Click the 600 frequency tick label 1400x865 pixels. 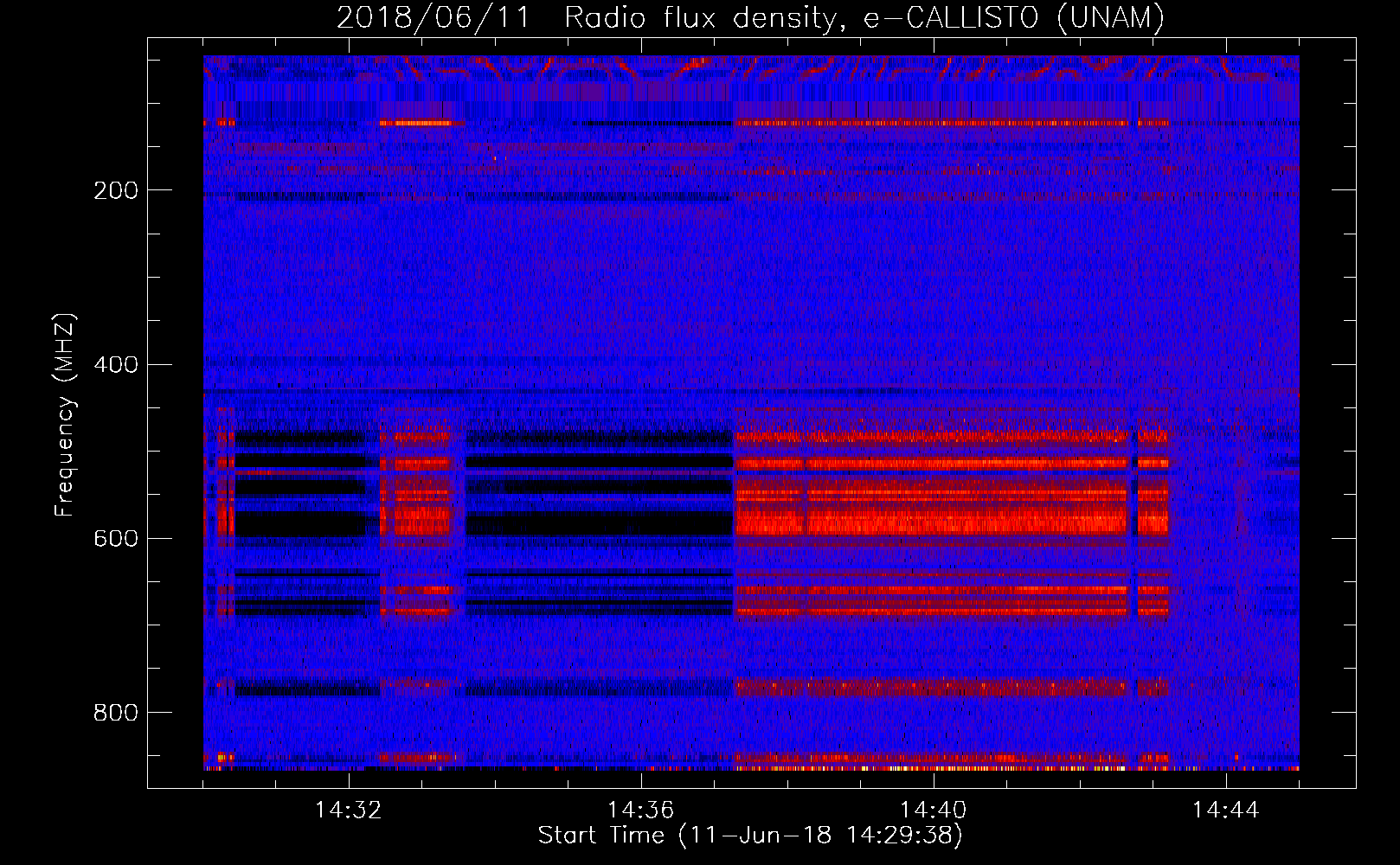point(116,538)
